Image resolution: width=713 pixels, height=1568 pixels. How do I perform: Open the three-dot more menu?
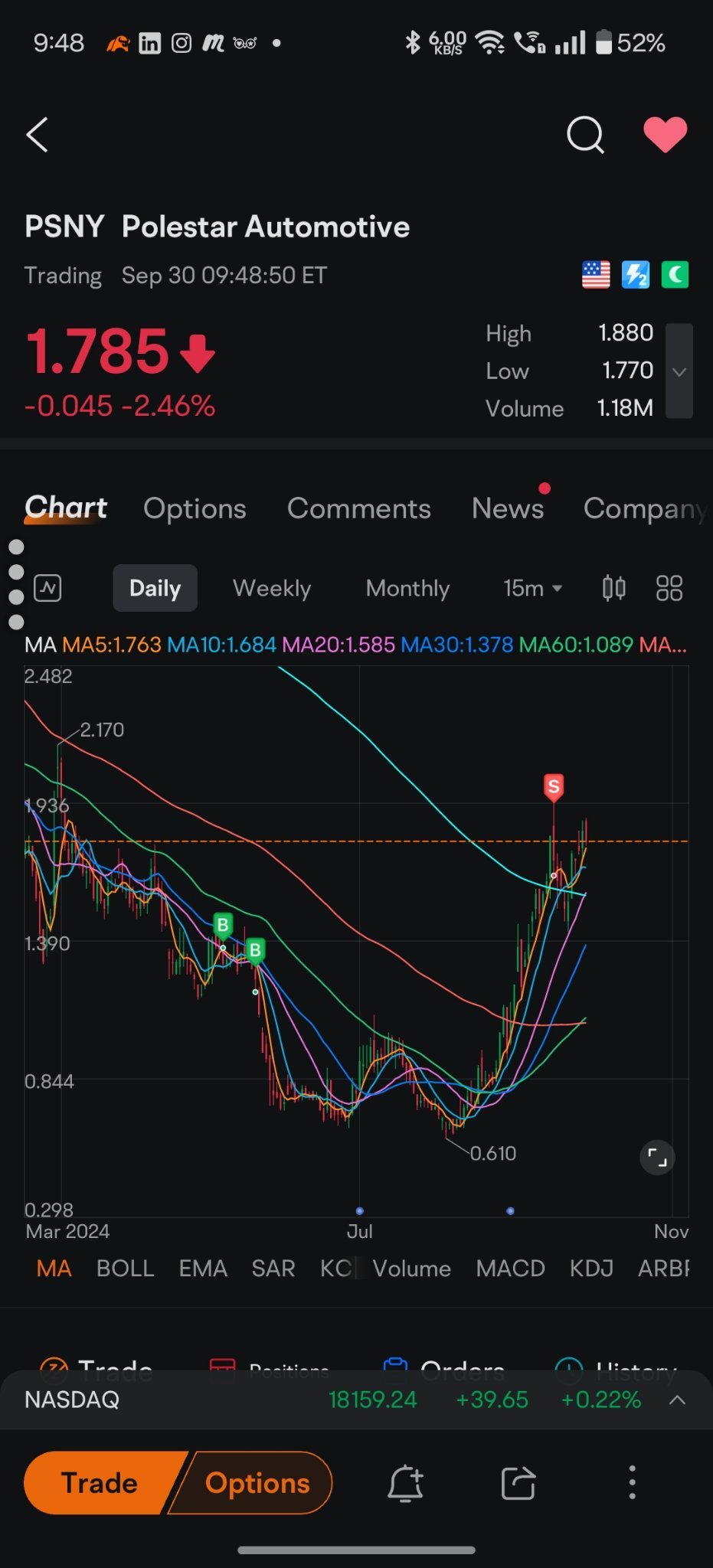tap(632, 1483)
